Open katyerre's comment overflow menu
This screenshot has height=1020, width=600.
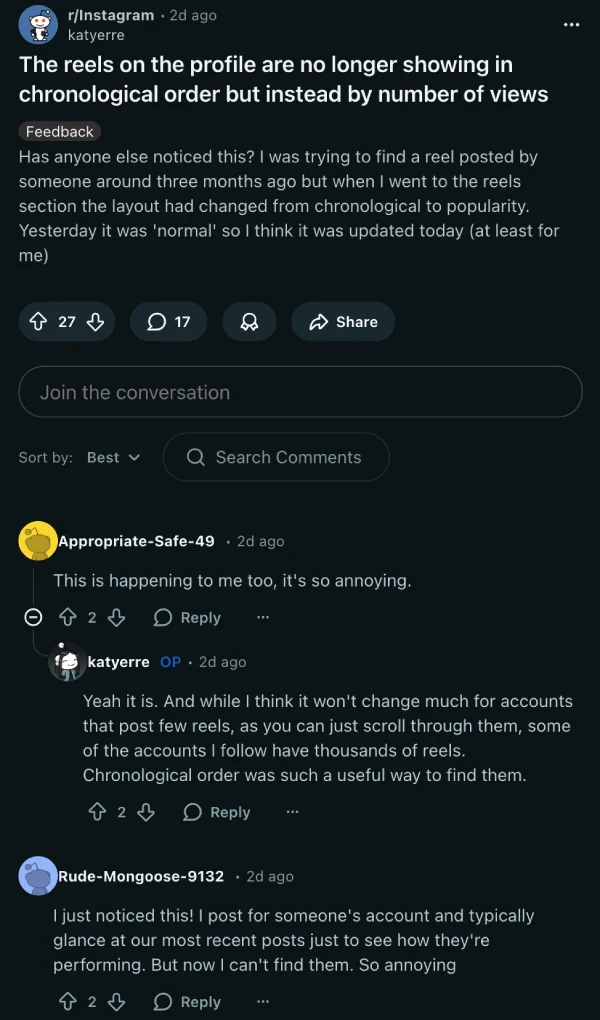coord(291,812)
